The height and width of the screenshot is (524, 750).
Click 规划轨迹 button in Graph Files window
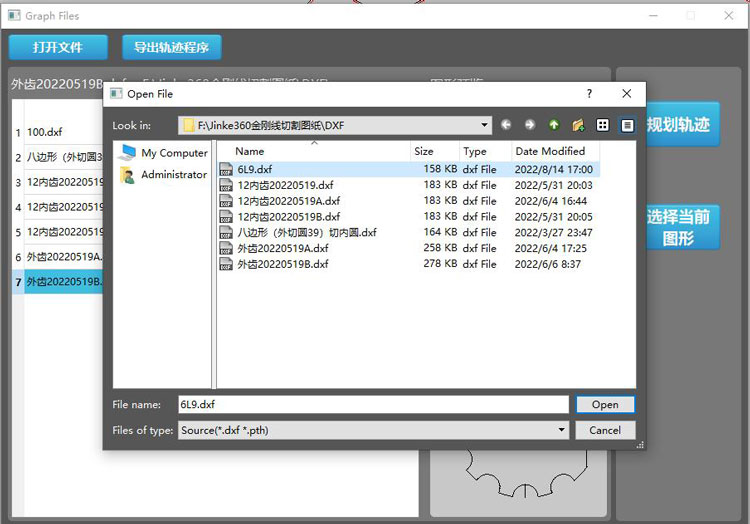683,124
